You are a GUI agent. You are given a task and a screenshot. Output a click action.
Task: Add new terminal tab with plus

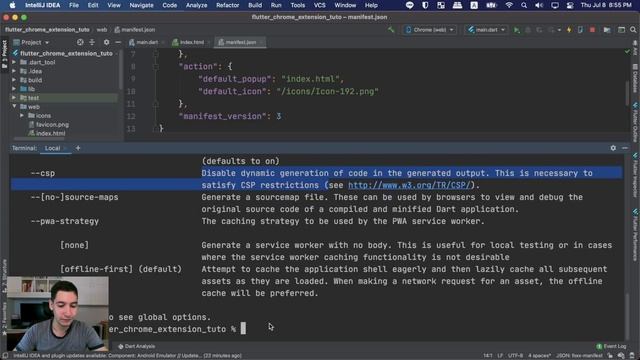tap(78, 148)
